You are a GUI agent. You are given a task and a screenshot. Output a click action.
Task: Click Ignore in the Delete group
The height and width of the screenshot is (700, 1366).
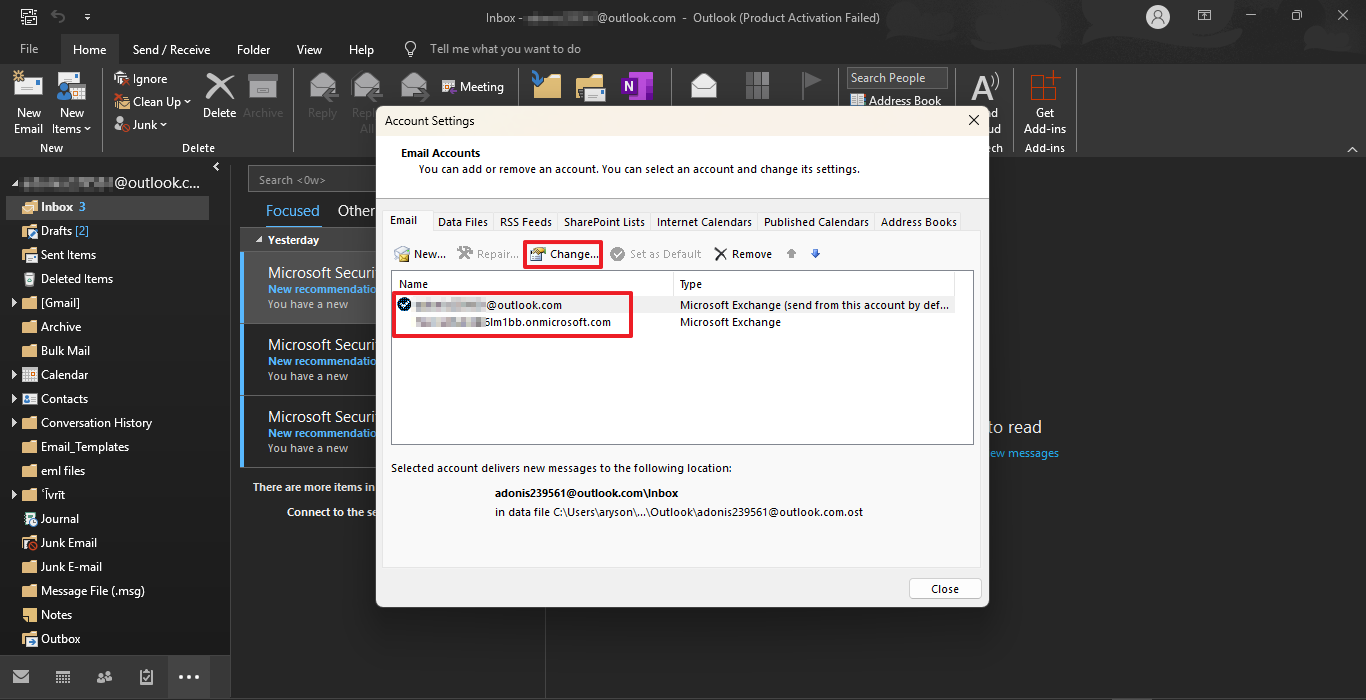tap(140, 79)
